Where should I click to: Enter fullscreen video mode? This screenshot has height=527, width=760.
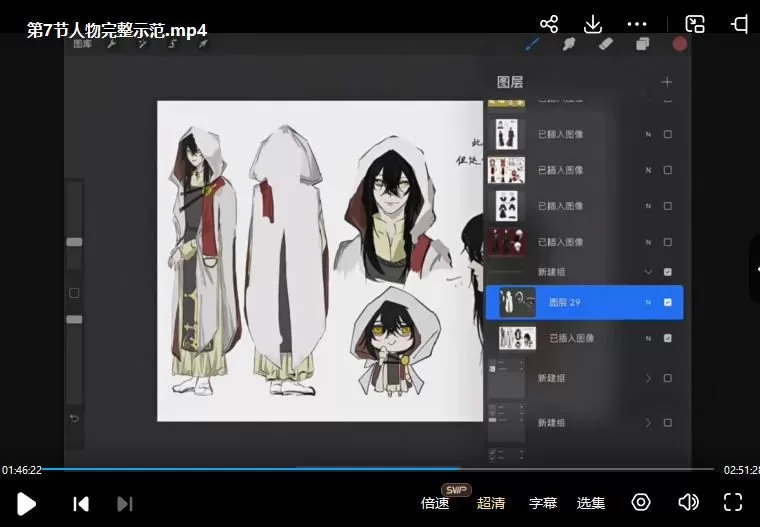(733, 502)
